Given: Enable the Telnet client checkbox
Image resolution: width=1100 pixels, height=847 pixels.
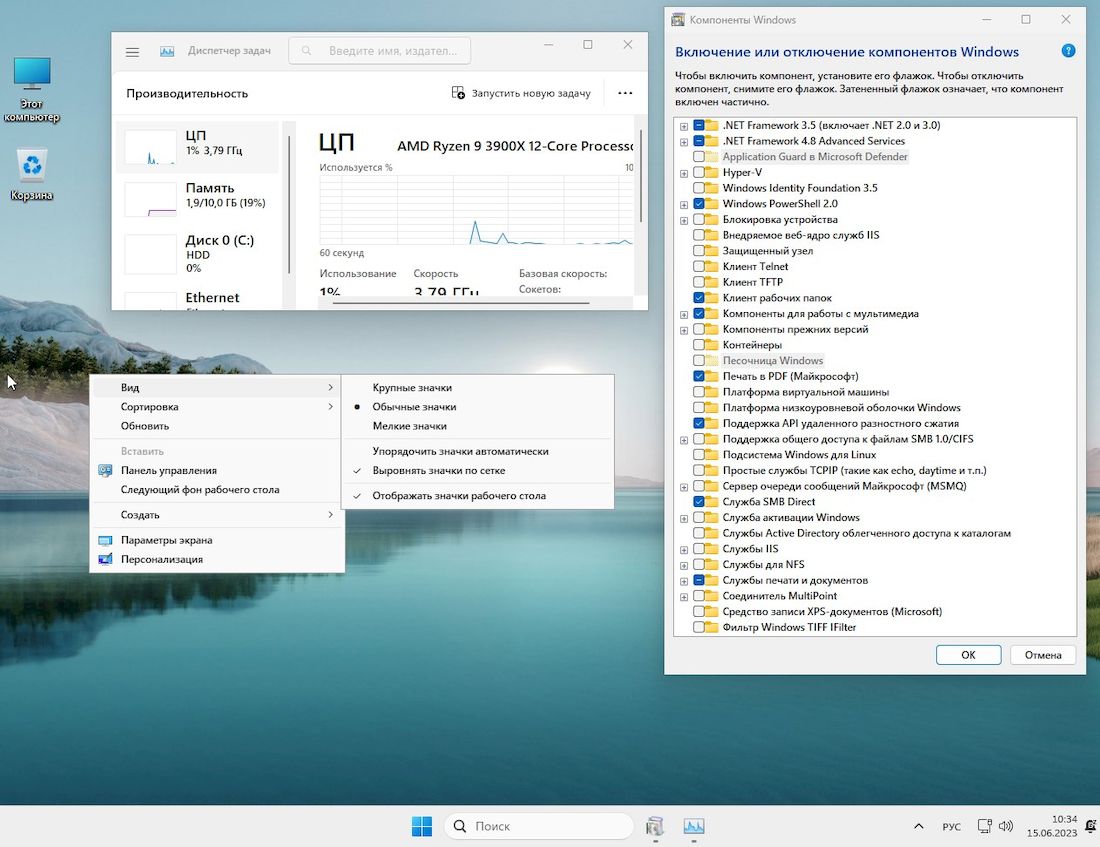Looking at the screenshot, I should click(699, 267).
